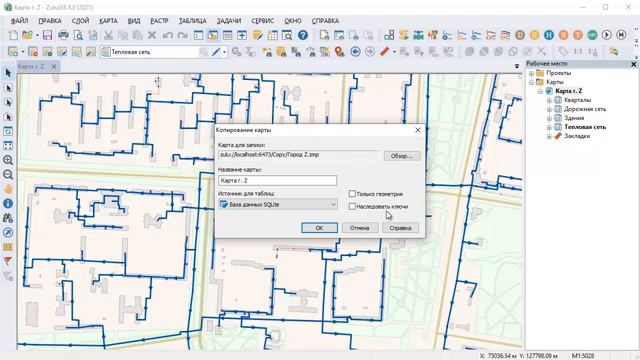Click the Undo arrow icon
The width and height of the screenshot is (640, 360).
167,35
